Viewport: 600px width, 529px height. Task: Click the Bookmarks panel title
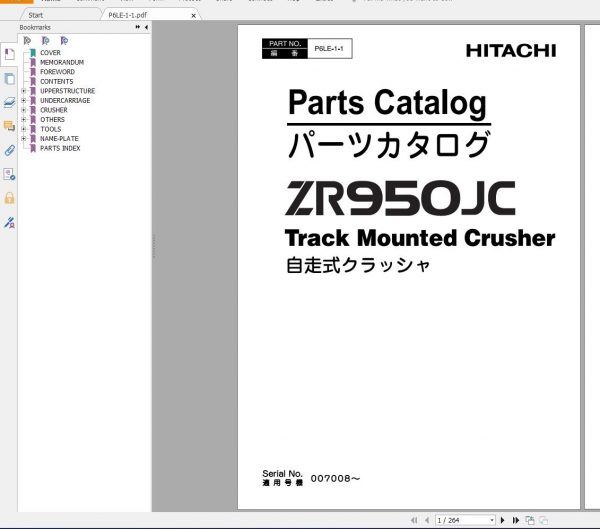click(35, 27)
